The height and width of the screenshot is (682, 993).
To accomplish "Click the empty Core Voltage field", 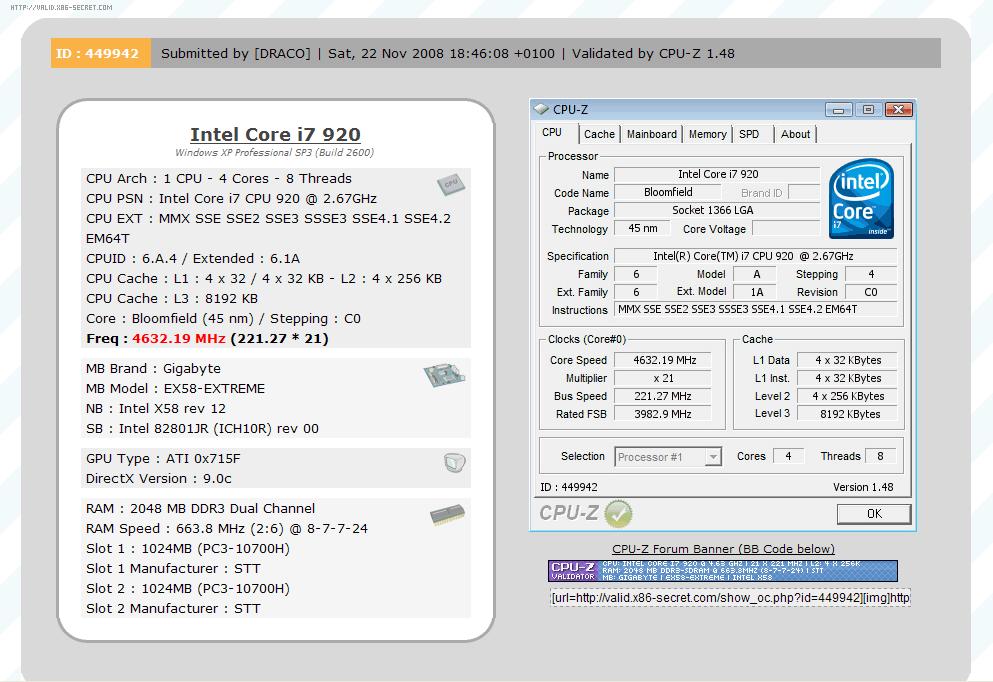I will [786, 229].
